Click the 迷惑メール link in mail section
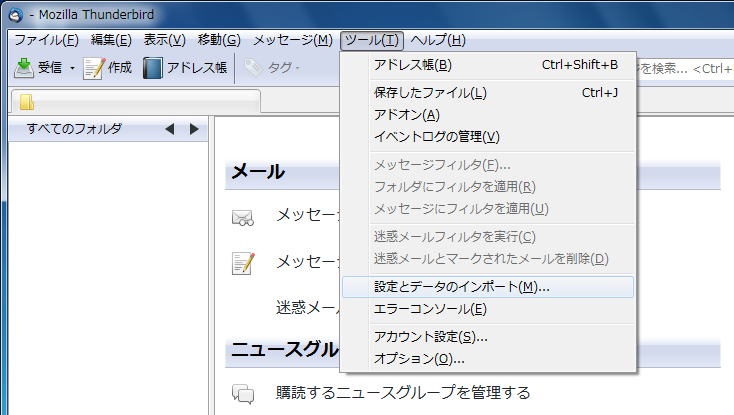The height and width of the screenshot is (415, 734). pos(308,307)
